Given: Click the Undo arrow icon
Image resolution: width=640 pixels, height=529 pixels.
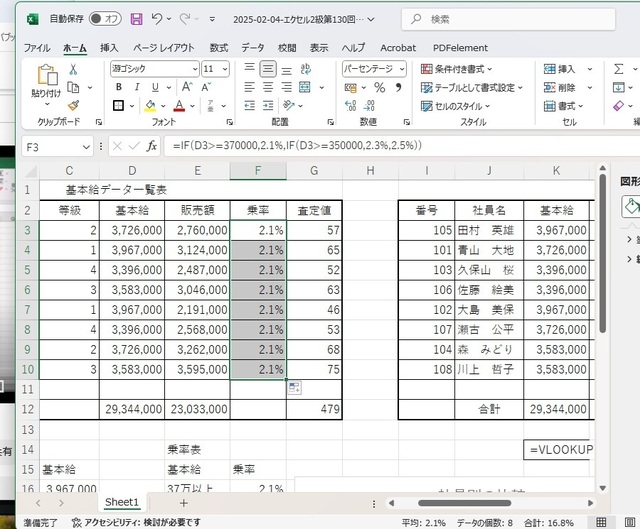Looking at the screenshot, I should pyautogui.click(x=157, y=19).
